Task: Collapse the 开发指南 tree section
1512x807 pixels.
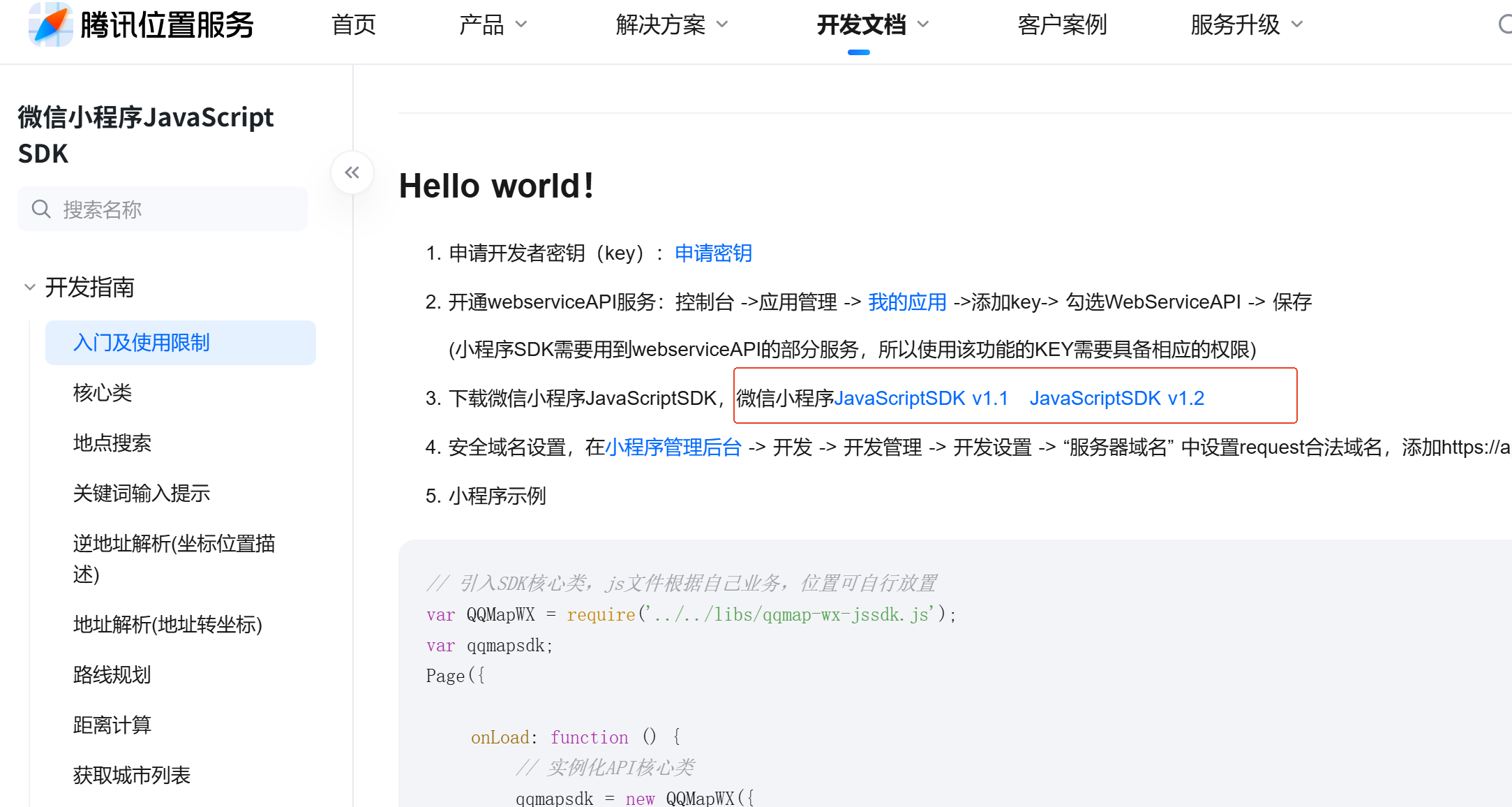Action: 30,287
